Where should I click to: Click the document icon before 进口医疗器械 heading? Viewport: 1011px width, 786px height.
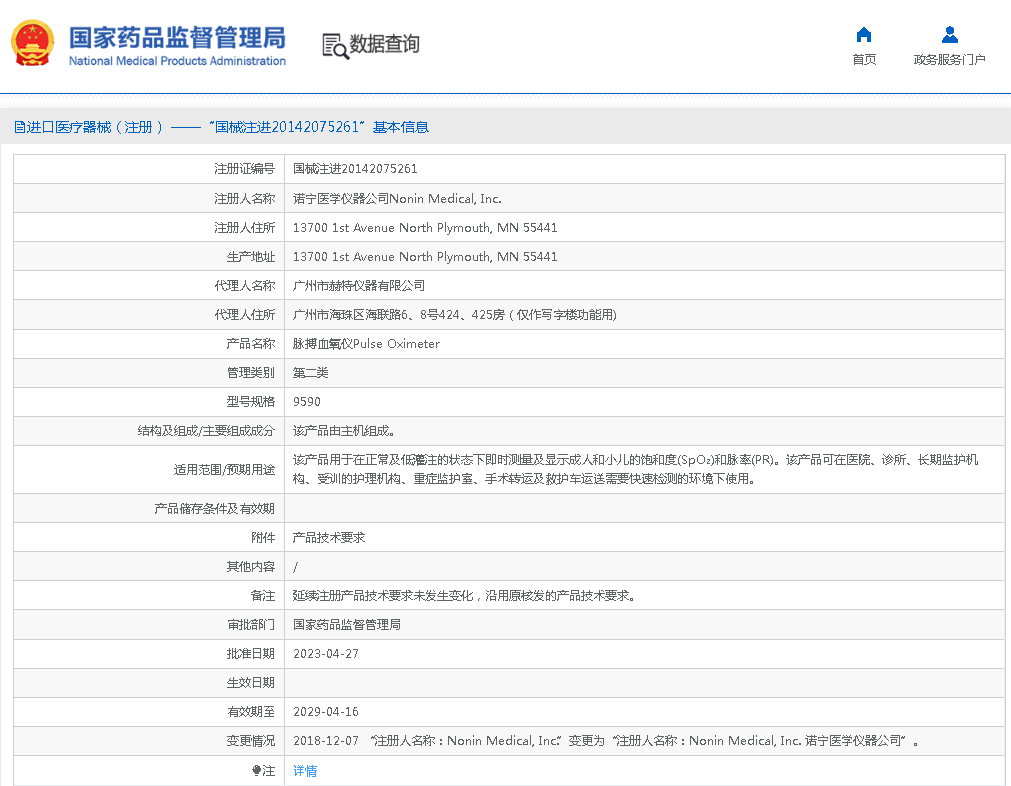(19, 128)
